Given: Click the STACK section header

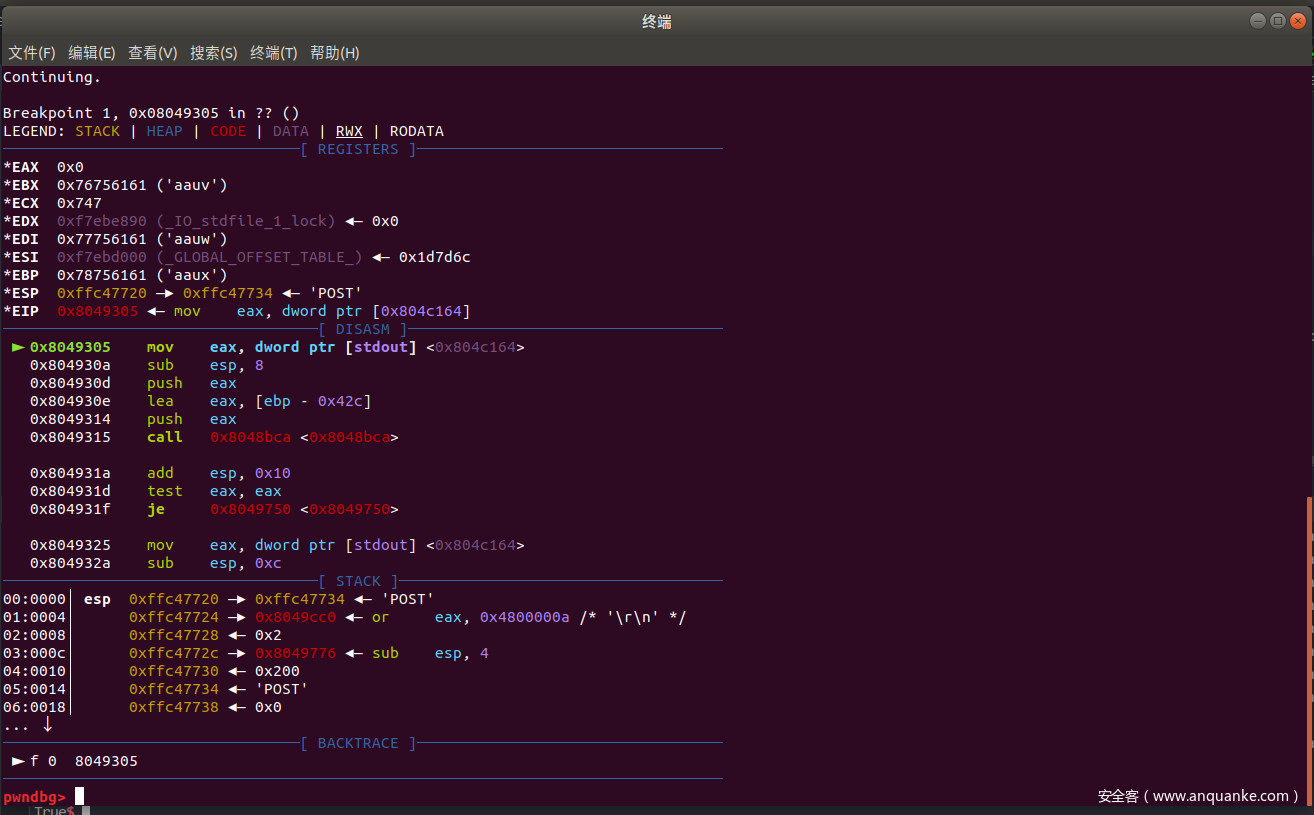Looking at the screenshot, I should pyautogui.click(x=358, y=581).
